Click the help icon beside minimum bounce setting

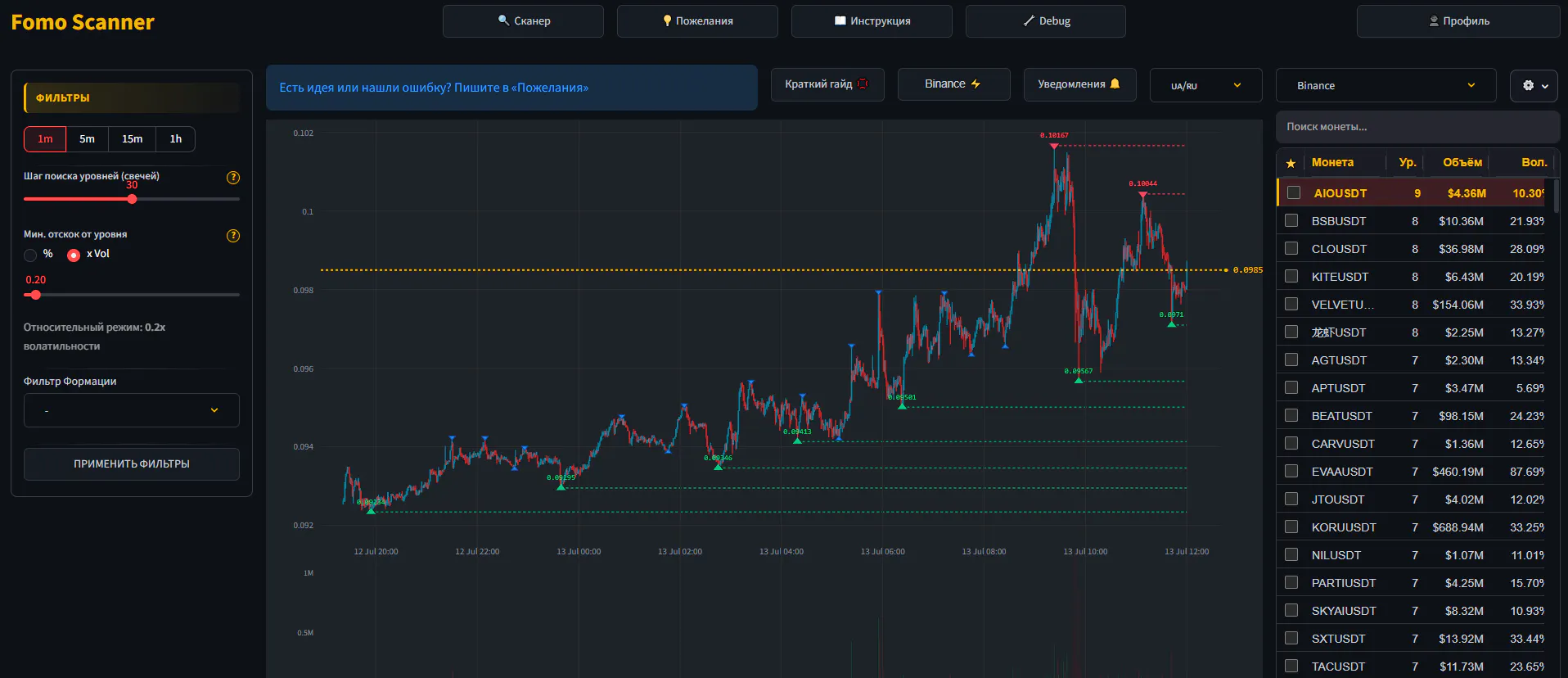point(233,236)
